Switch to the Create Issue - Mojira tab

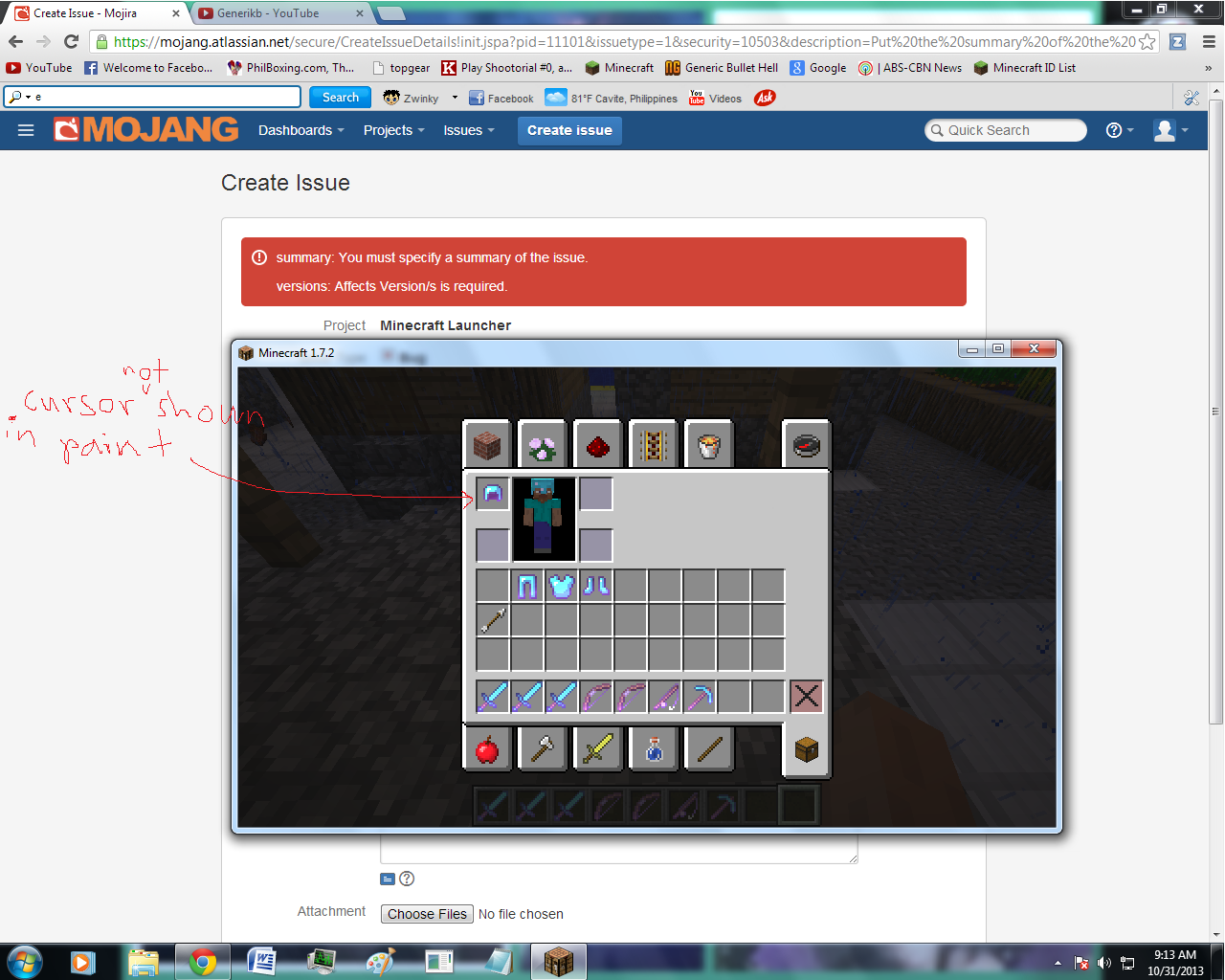click(98, 13)
